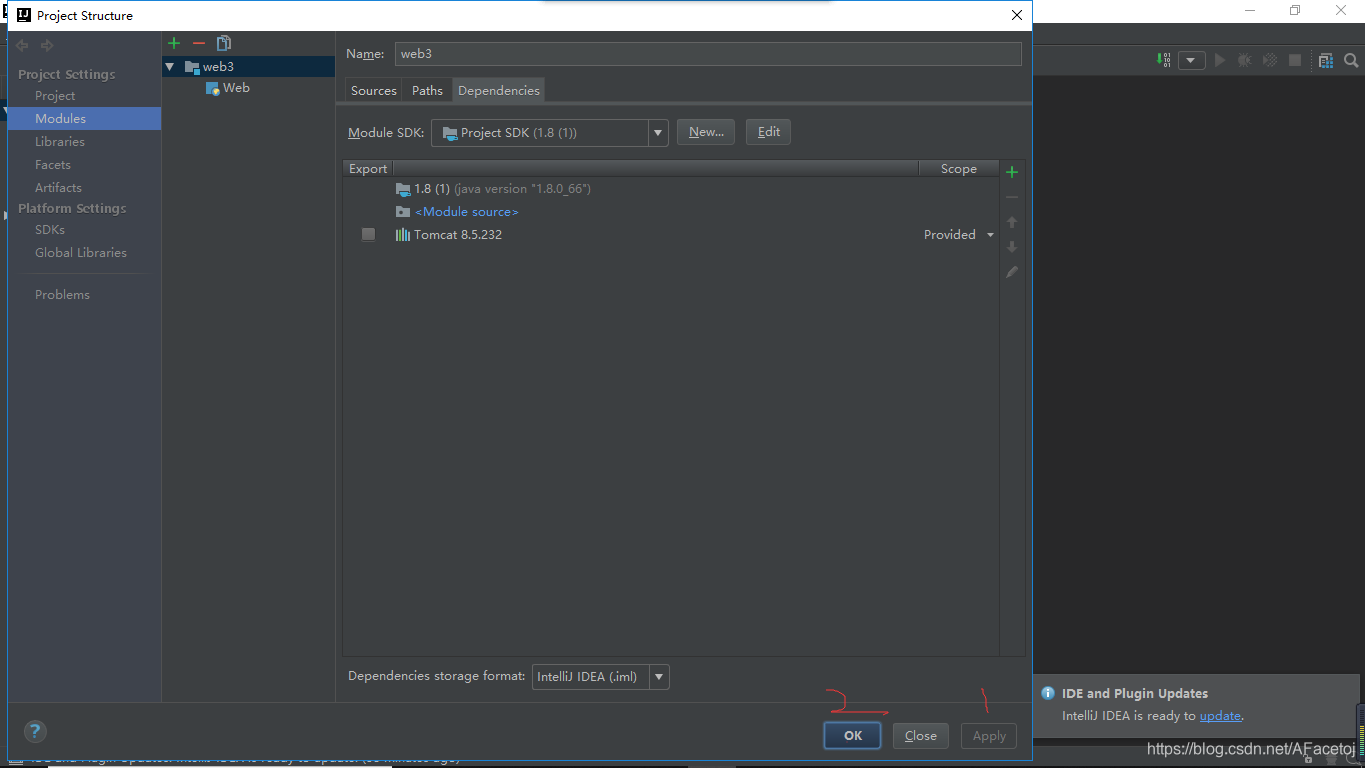Add a new module with green plus
Viewport: 1365px width, 768px height.
point(174,43)
